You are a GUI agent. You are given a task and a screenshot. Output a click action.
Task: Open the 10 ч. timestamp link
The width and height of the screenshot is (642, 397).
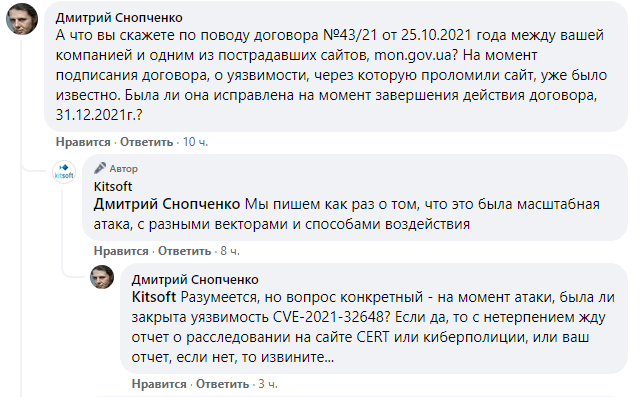tap(195, 142)
